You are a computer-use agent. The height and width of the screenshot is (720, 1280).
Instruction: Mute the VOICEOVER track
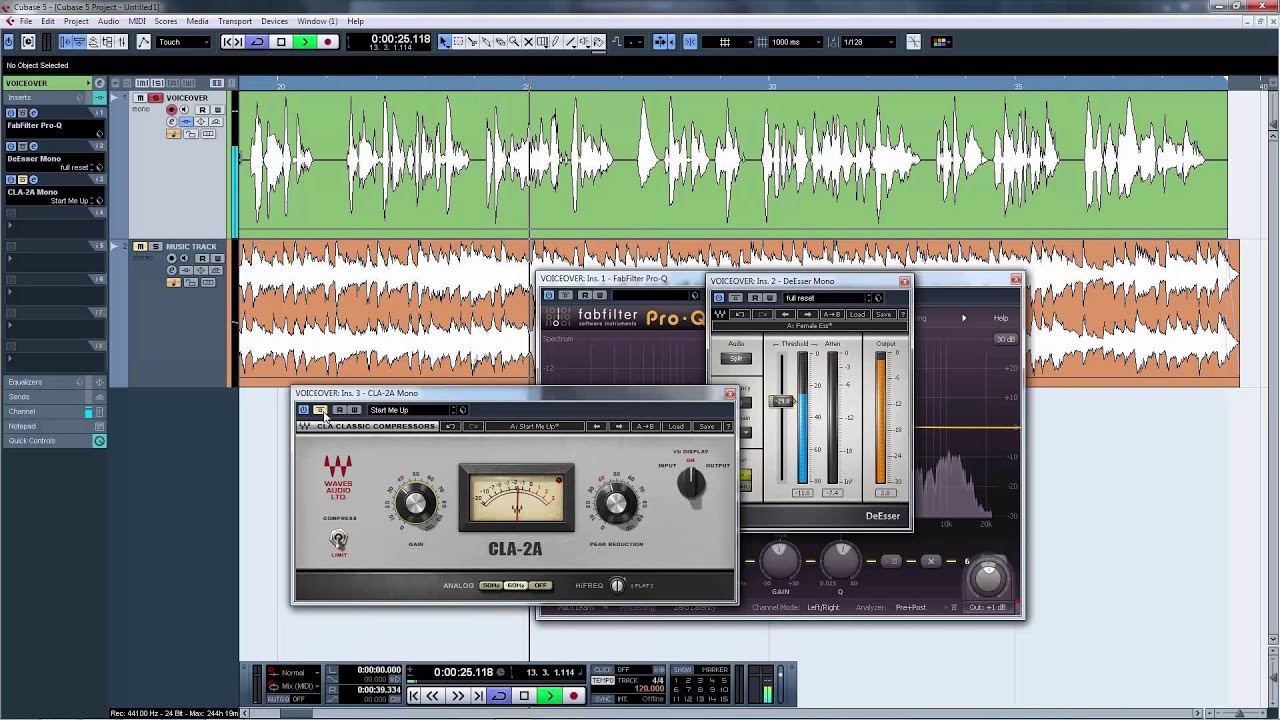tap(140, 98)
